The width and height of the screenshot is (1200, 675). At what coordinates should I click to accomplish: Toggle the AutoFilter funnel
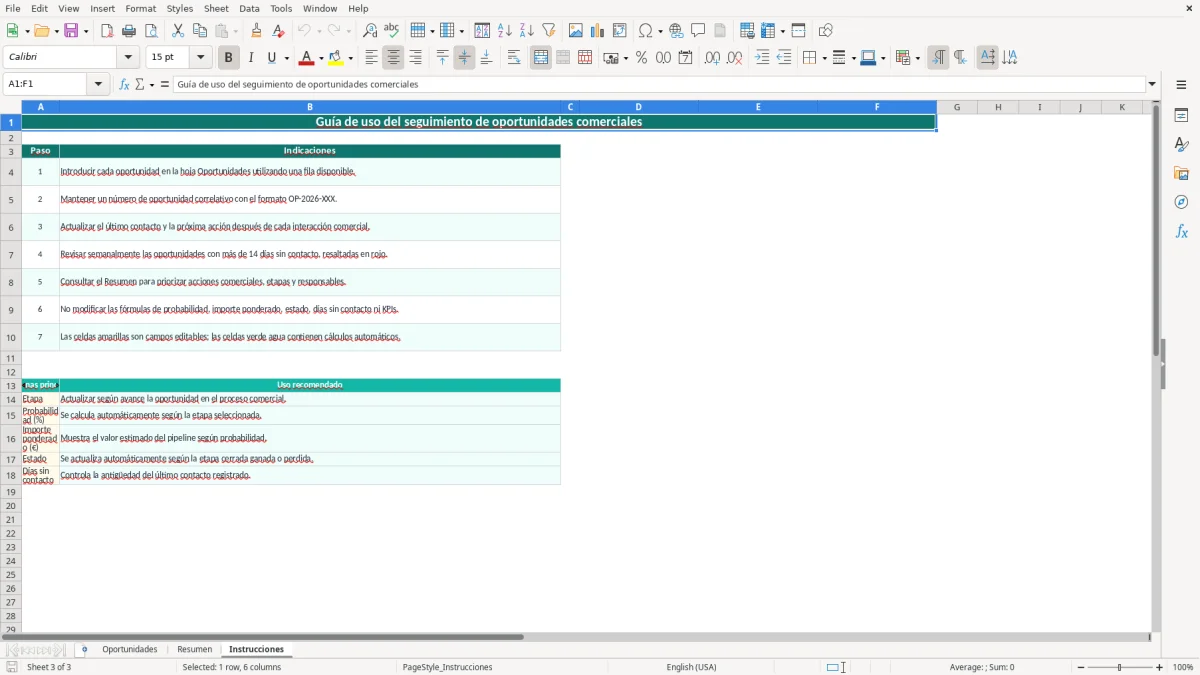click(x=549, y=31)
